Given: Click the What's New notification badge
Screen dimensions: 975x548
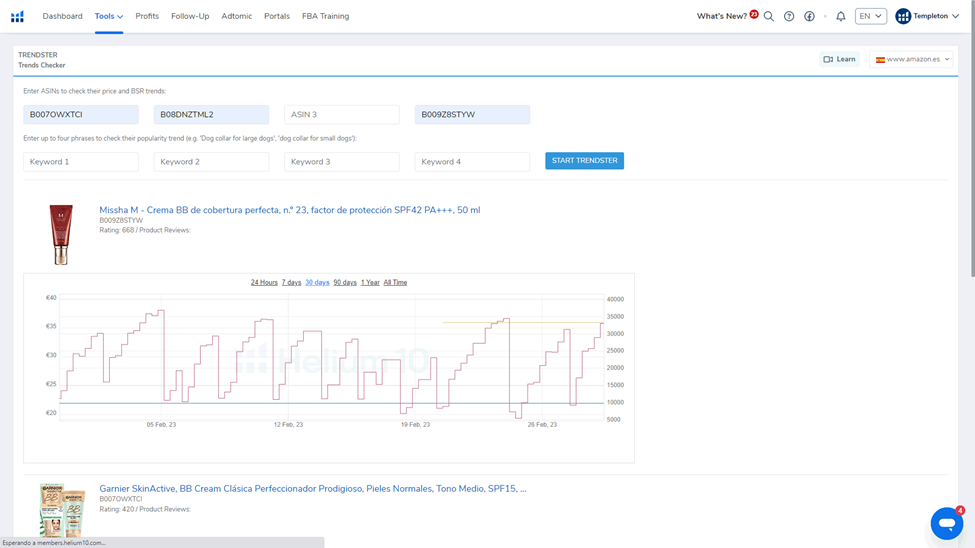Looking at the screenshot, I should point(754,14).
